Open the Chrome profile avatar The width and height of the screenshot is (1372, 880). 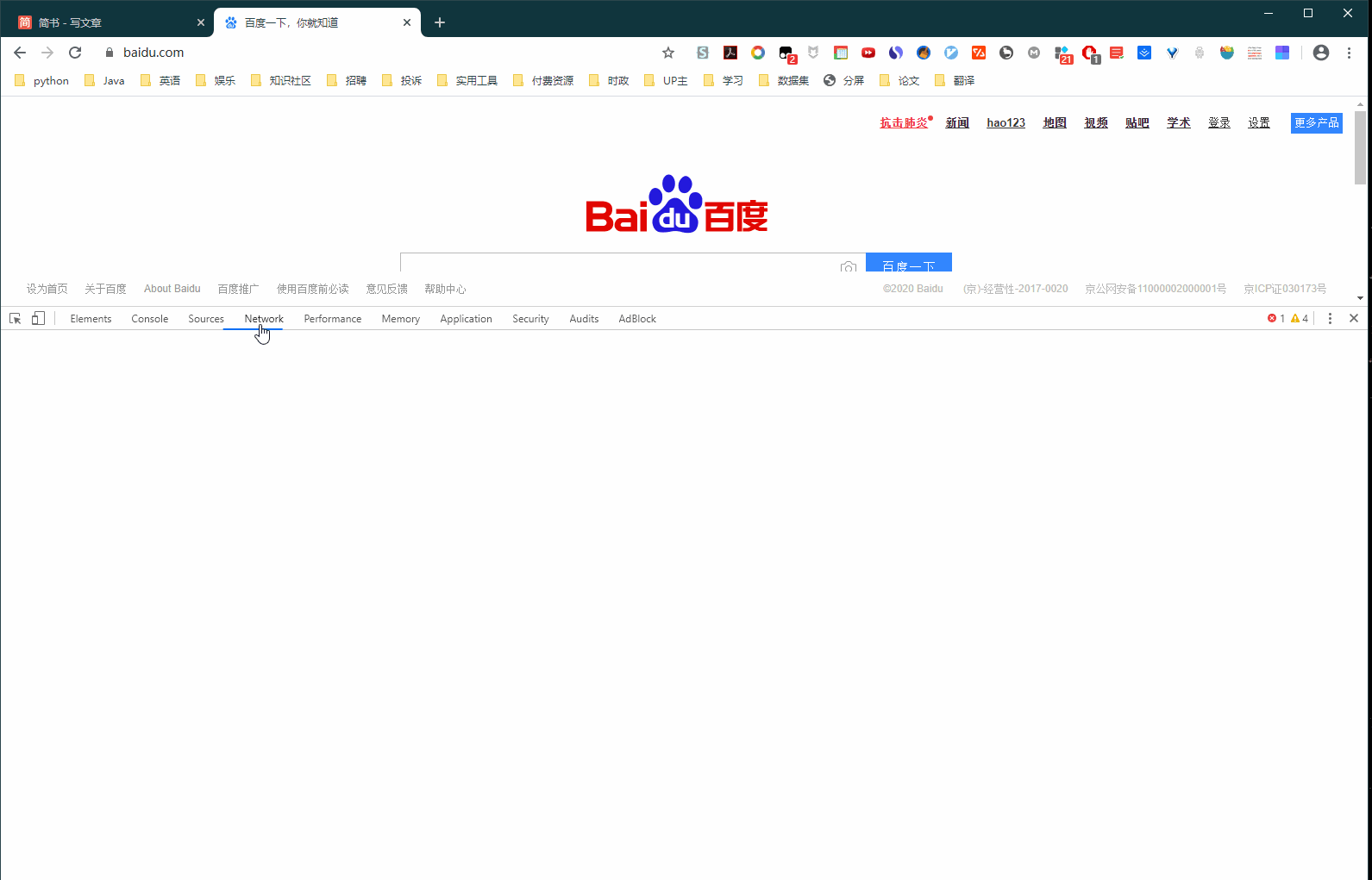click(x=1321, y=53)
